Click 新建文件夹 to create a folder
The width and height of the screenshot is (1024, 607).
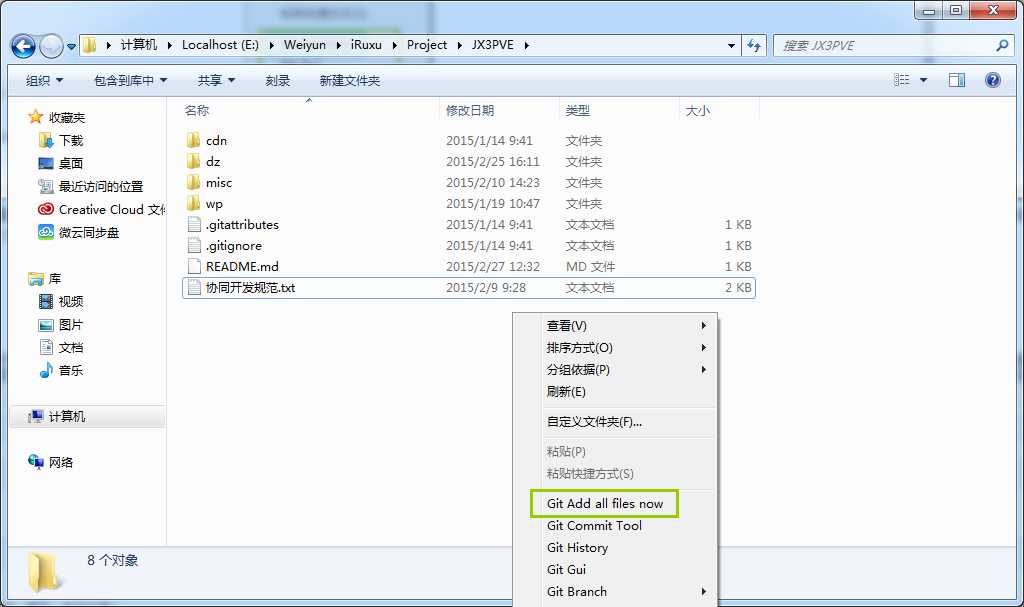349,80
